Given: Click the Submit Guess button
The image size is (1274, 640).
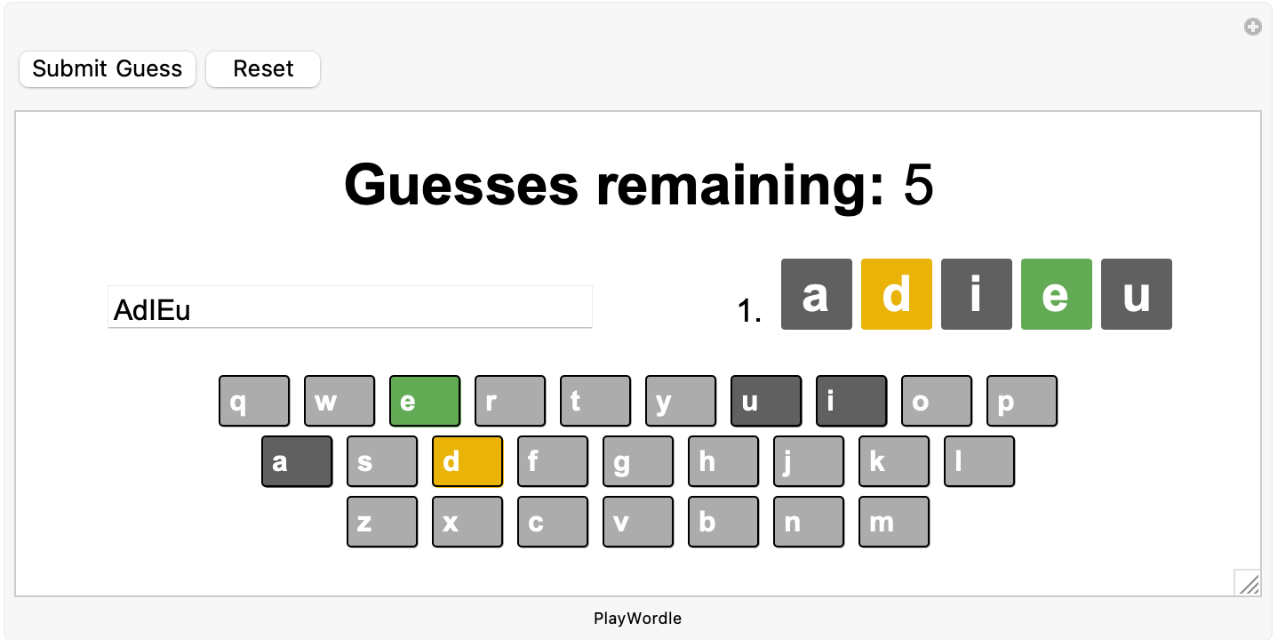Looking at the screenshot, I should click(x=107, y=69).
